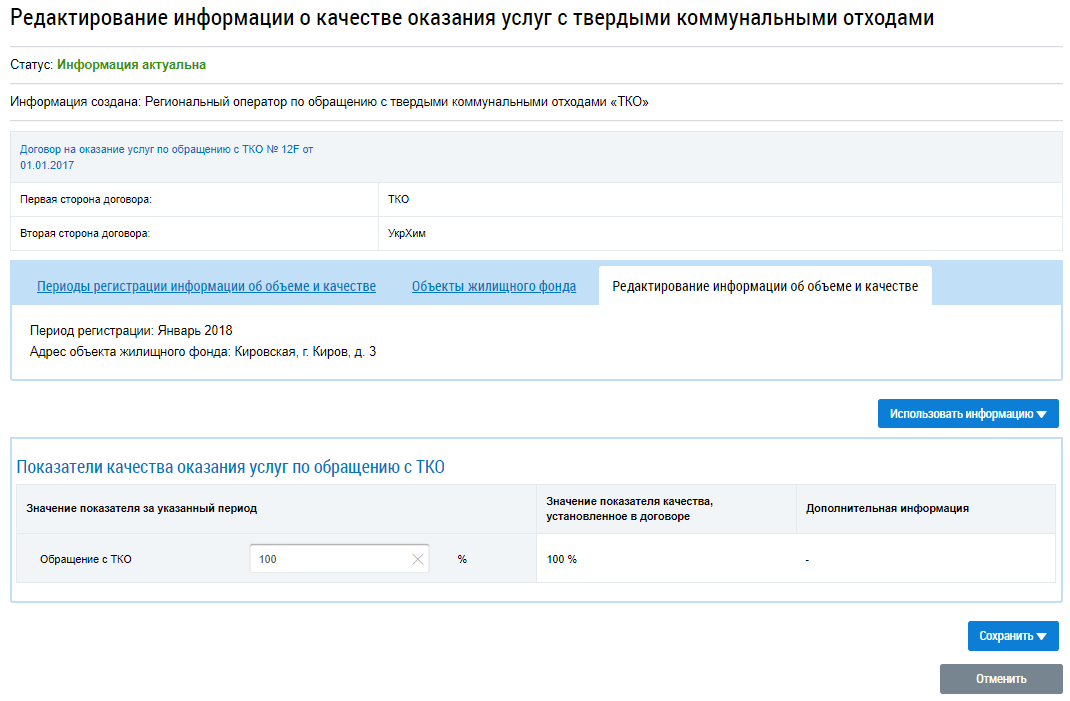Click the Дополнительная информация column header

coord(887,508)
